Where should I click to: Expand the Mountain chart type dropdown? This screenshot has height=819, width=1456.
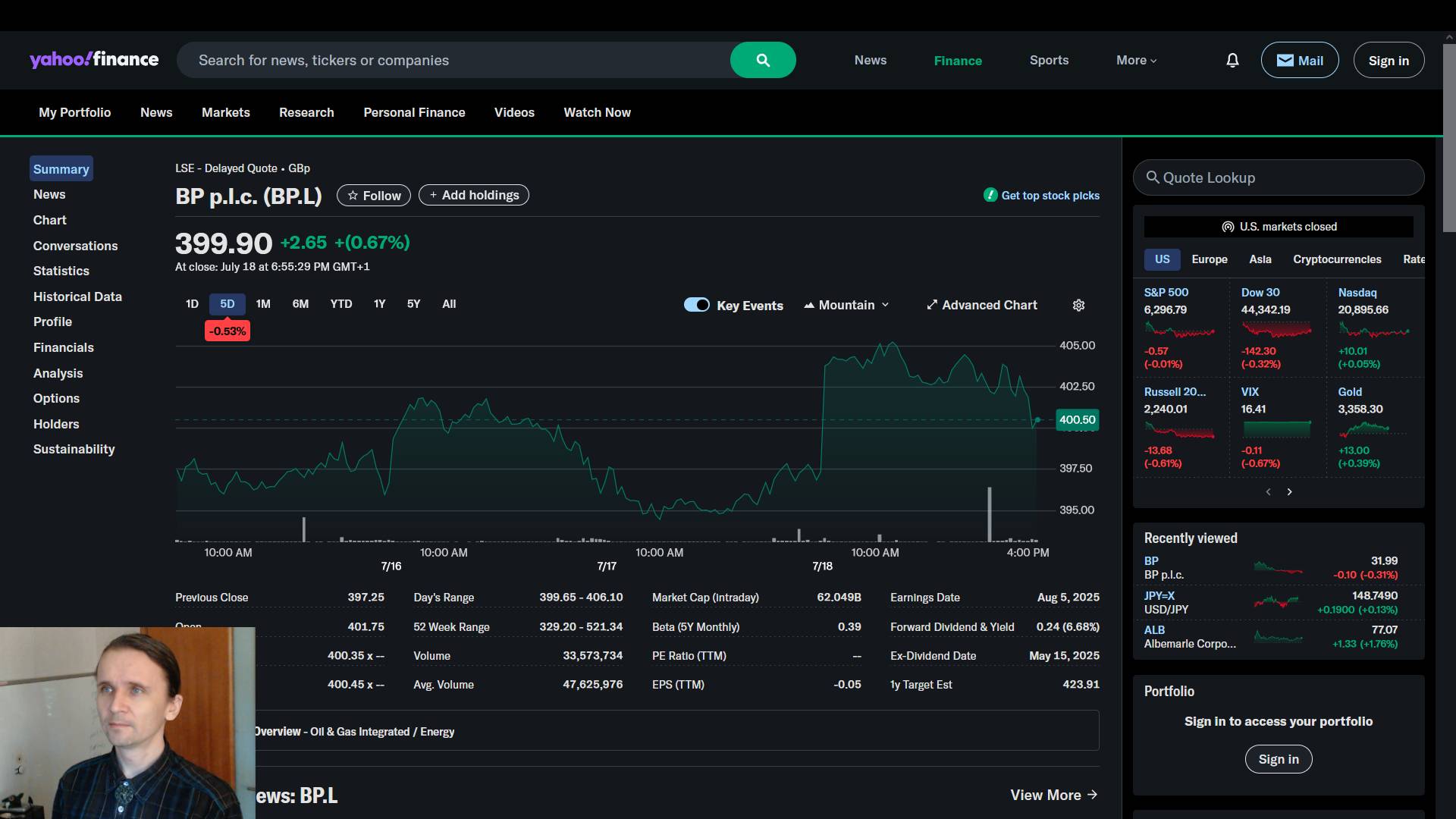846,305
